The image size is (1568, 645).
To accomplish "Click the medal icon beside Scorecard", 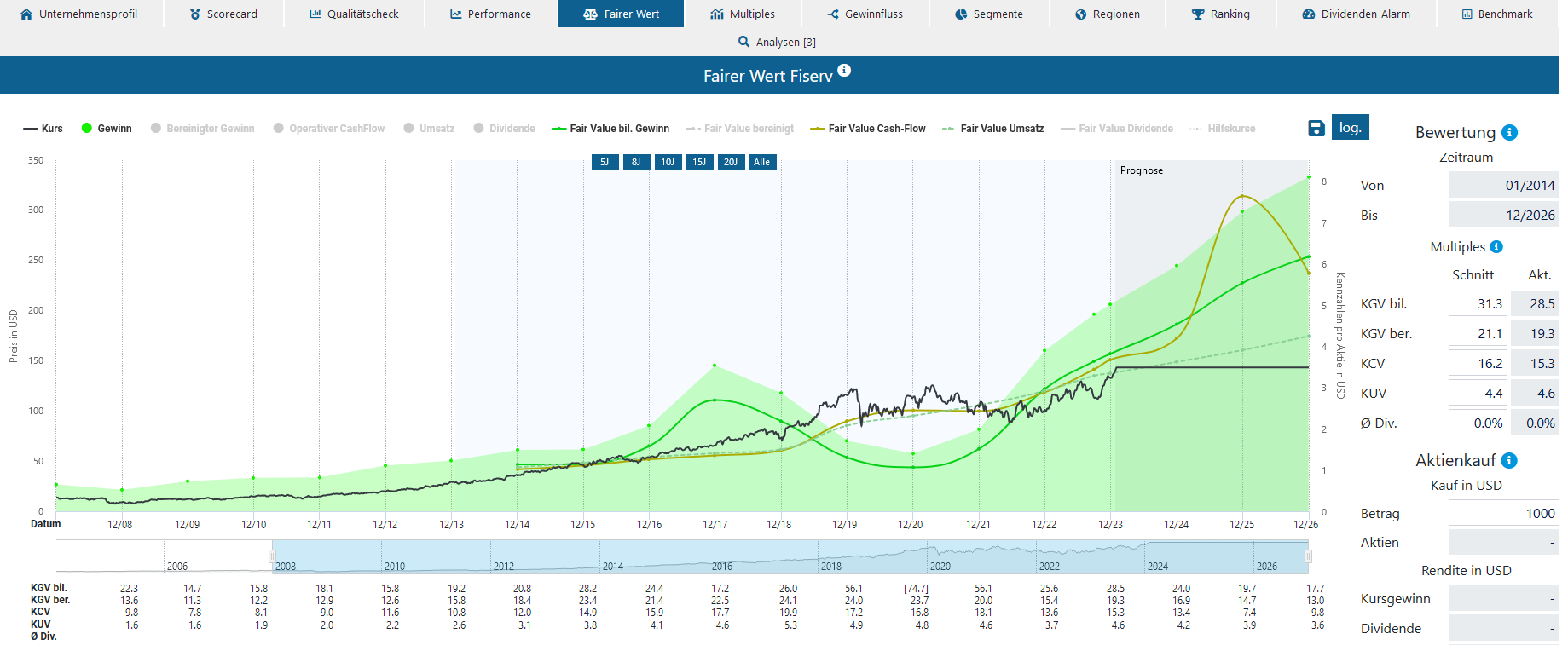I will [195, 14].
